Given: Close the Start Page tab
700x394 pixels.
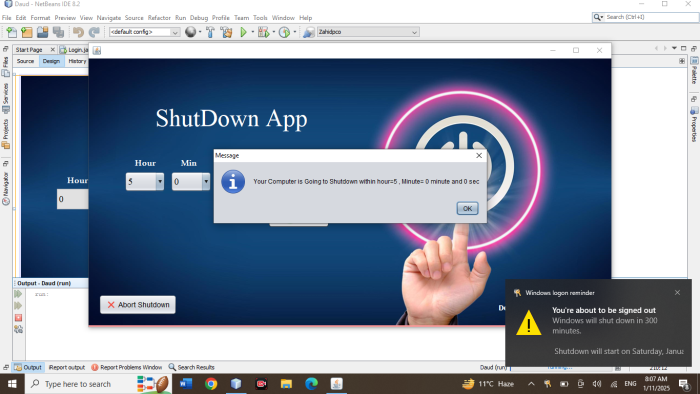Looking at the screenshot, I should pyautogui.click(x=52, y=50).
